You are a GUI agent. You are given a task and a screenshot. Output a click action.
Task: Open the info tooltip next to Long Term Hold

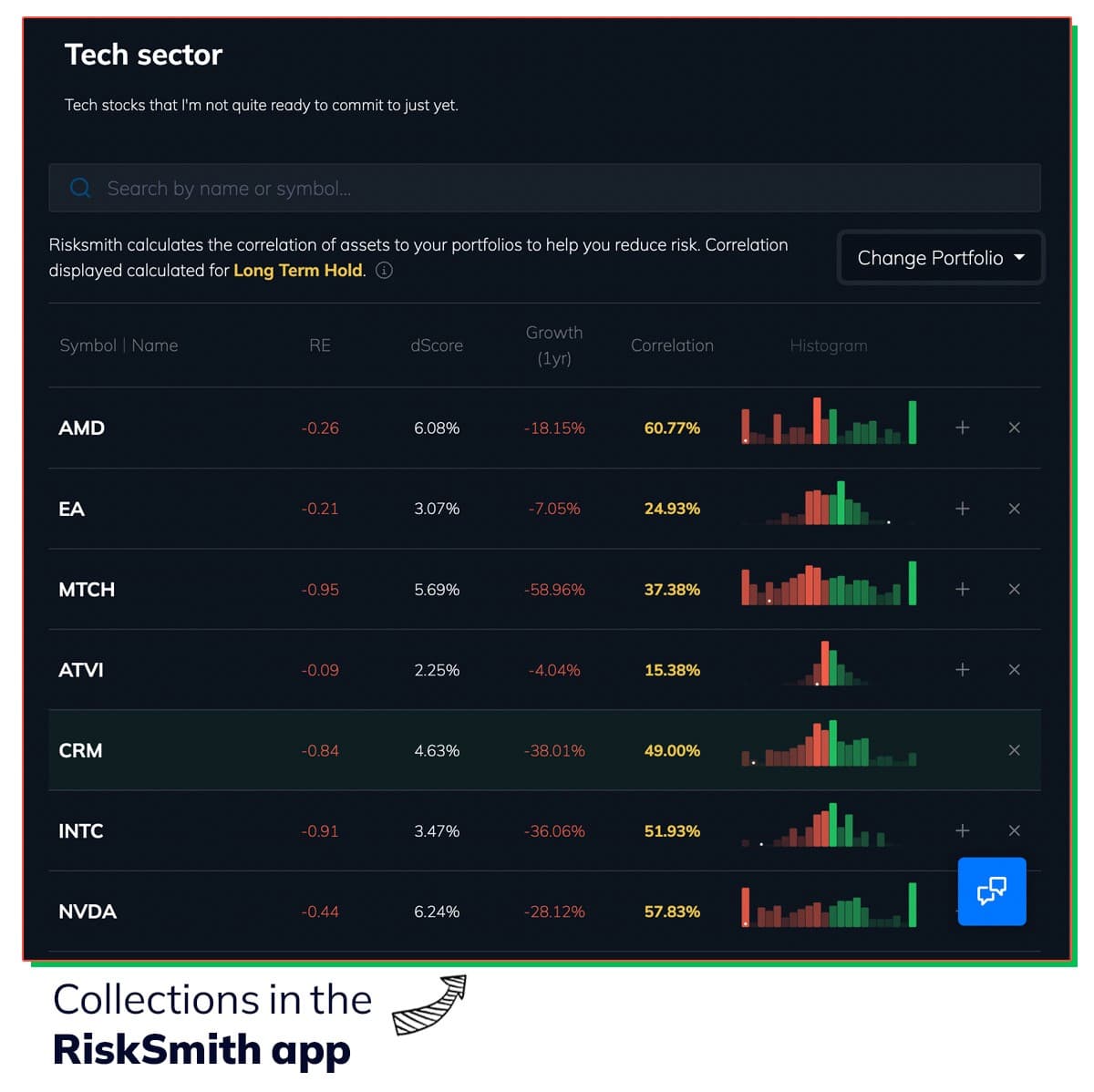tap(384, 271)
